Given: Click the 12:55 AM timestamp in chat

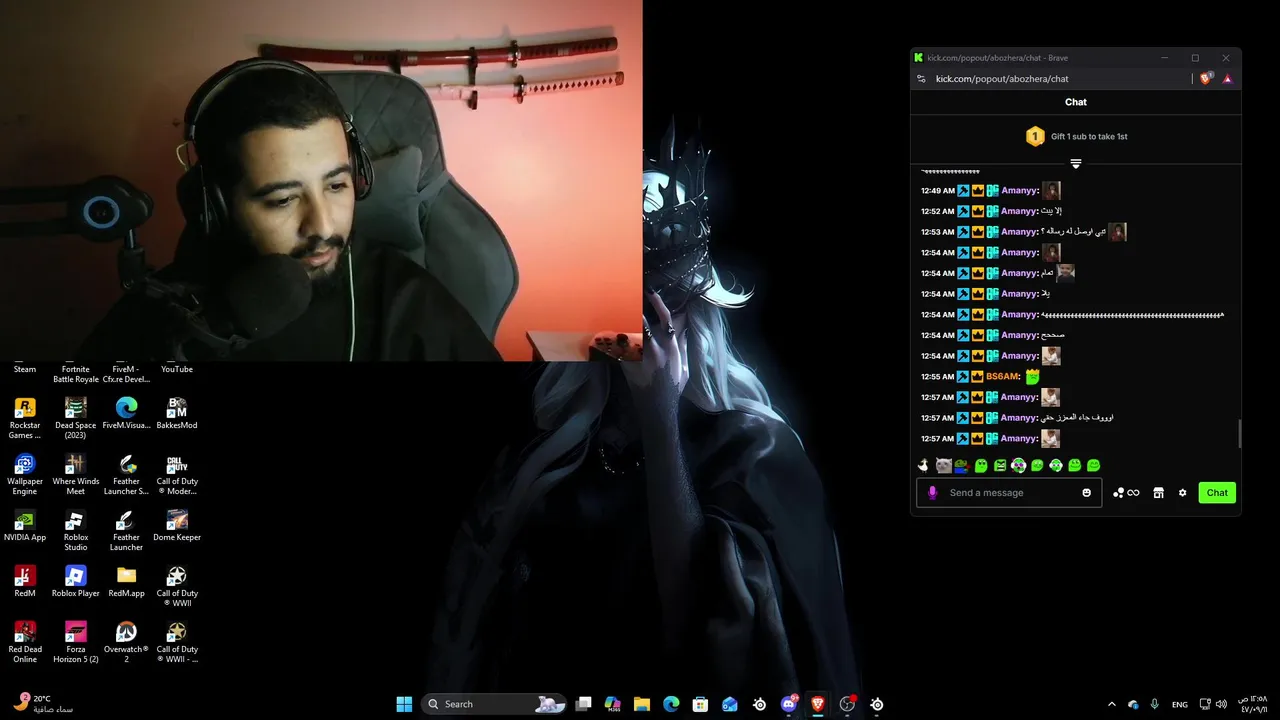Looking at the screenshot, I should tap(937, 376).
